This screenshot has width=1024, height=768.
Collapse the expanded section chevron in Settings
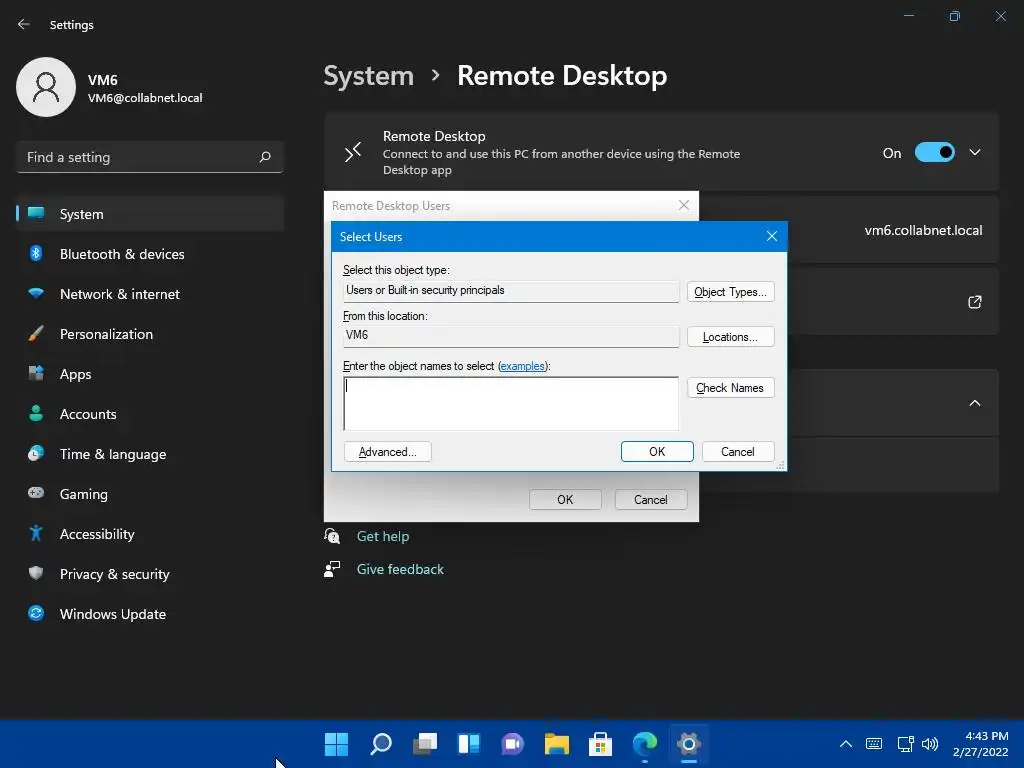[x=974, y=403]
